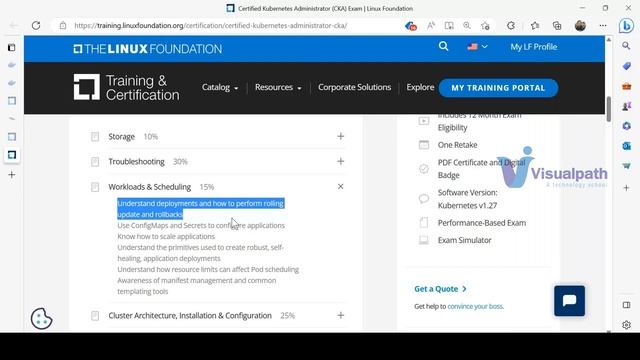The width and height of the screenshot is (640, 360).
Task: Open the cookie preferences icon
Action: tap(41, 318)
